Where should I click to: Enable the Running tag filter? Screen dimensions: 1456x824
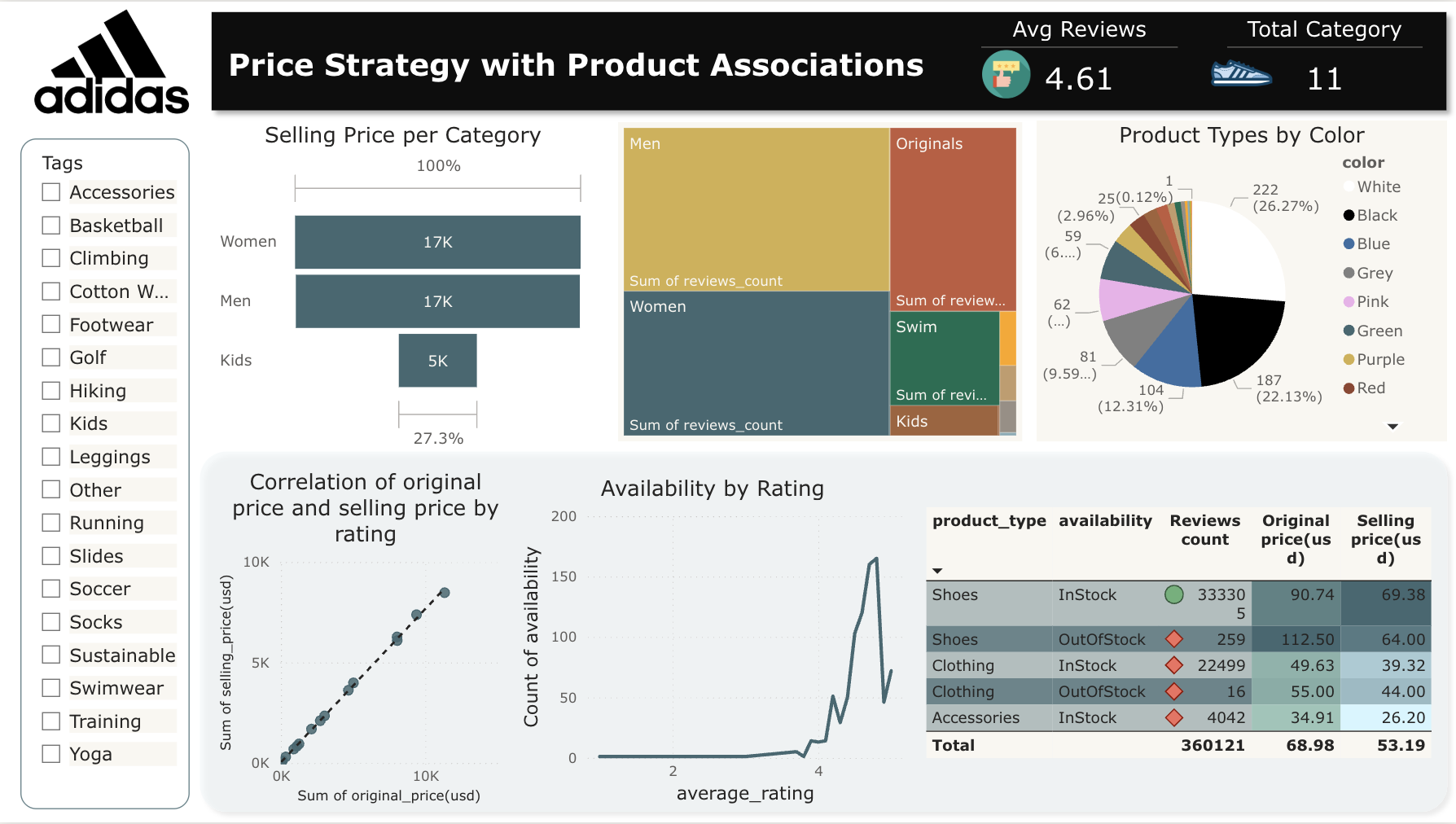click(x=51, y=523)
